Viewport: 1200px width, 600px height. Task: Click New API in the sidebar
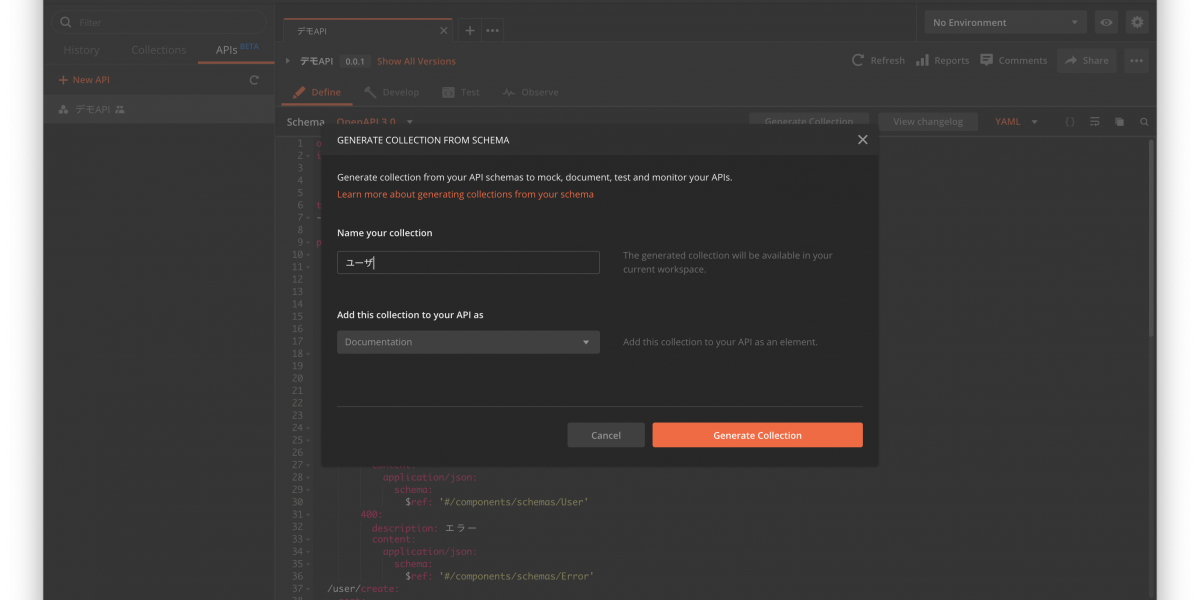84,80
